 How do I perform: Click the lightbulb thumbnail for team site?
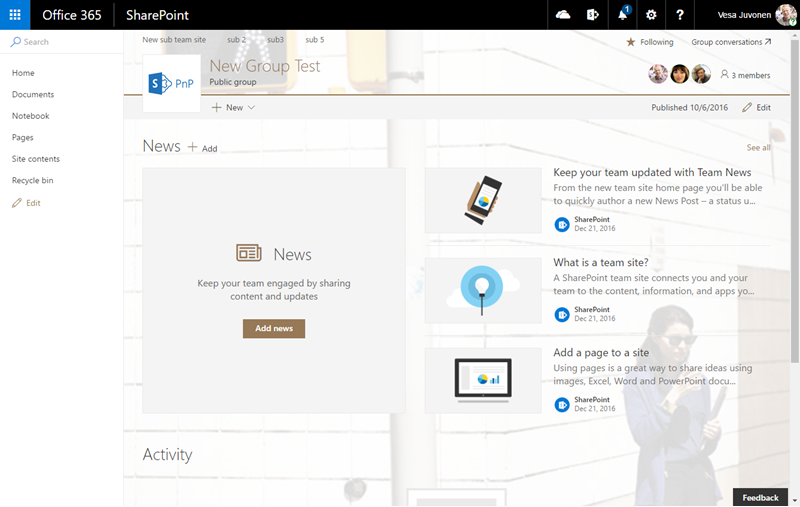click(x=483, y=291)
